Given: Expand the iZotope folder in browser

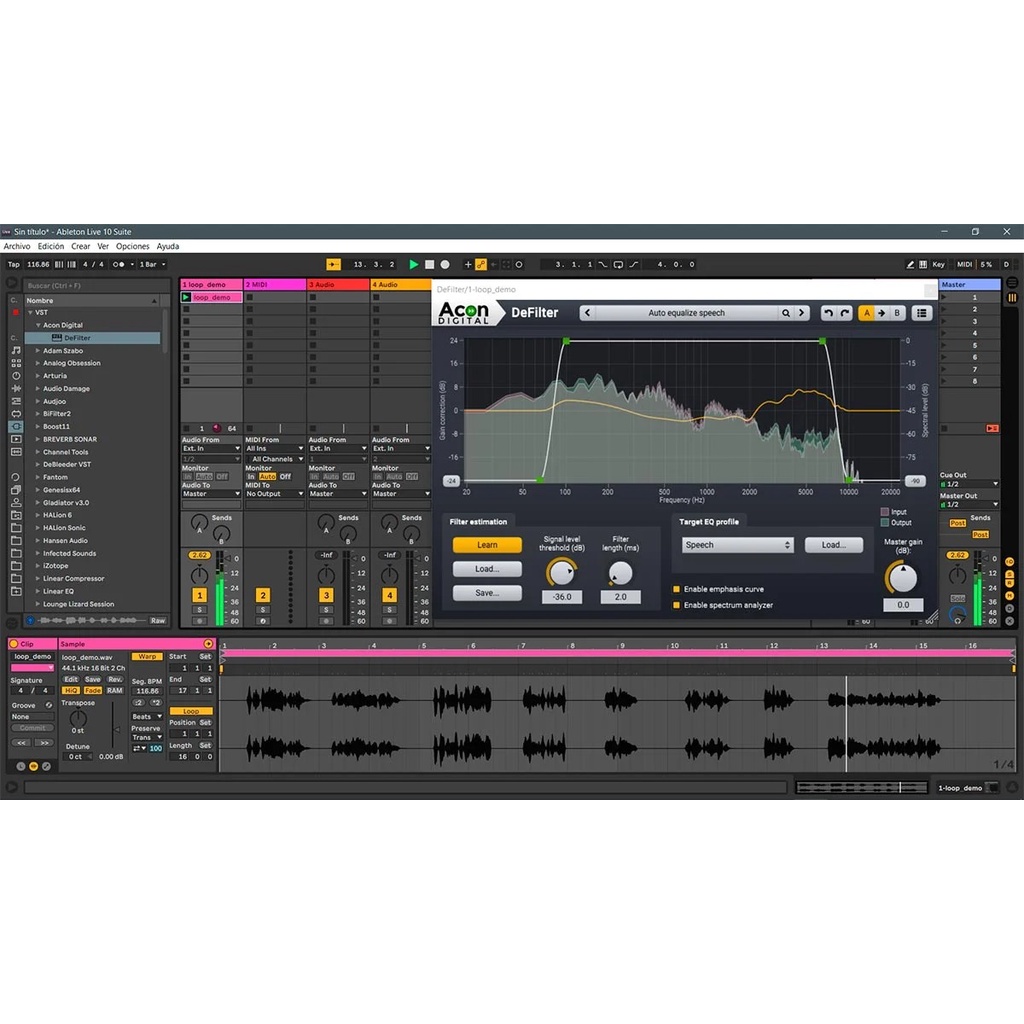Looking at the screenshot, I should (38, 566).
